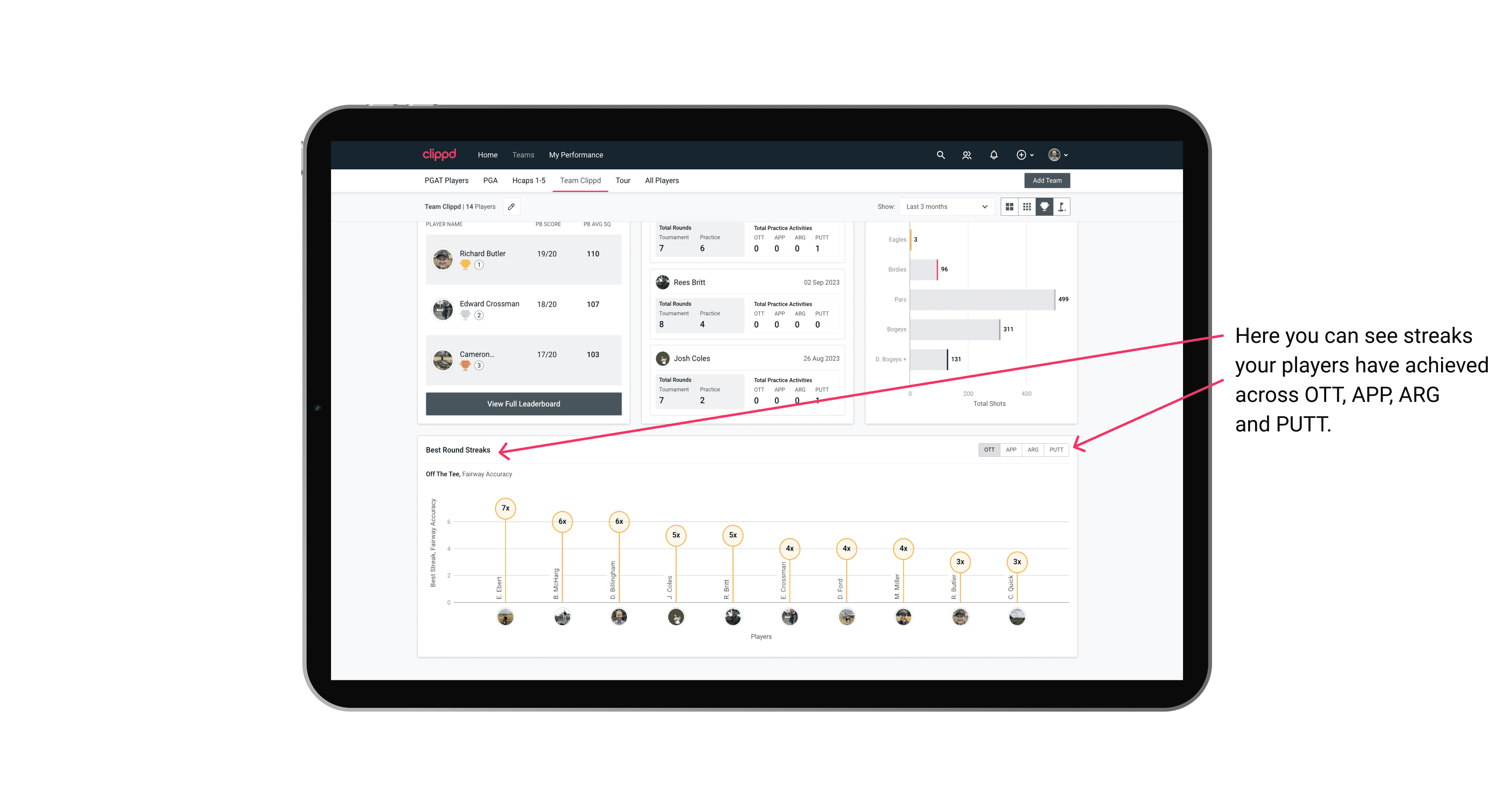Click the ARG streak filter icon
This screenshot has width=1510, height=812.
point(1034,449)
